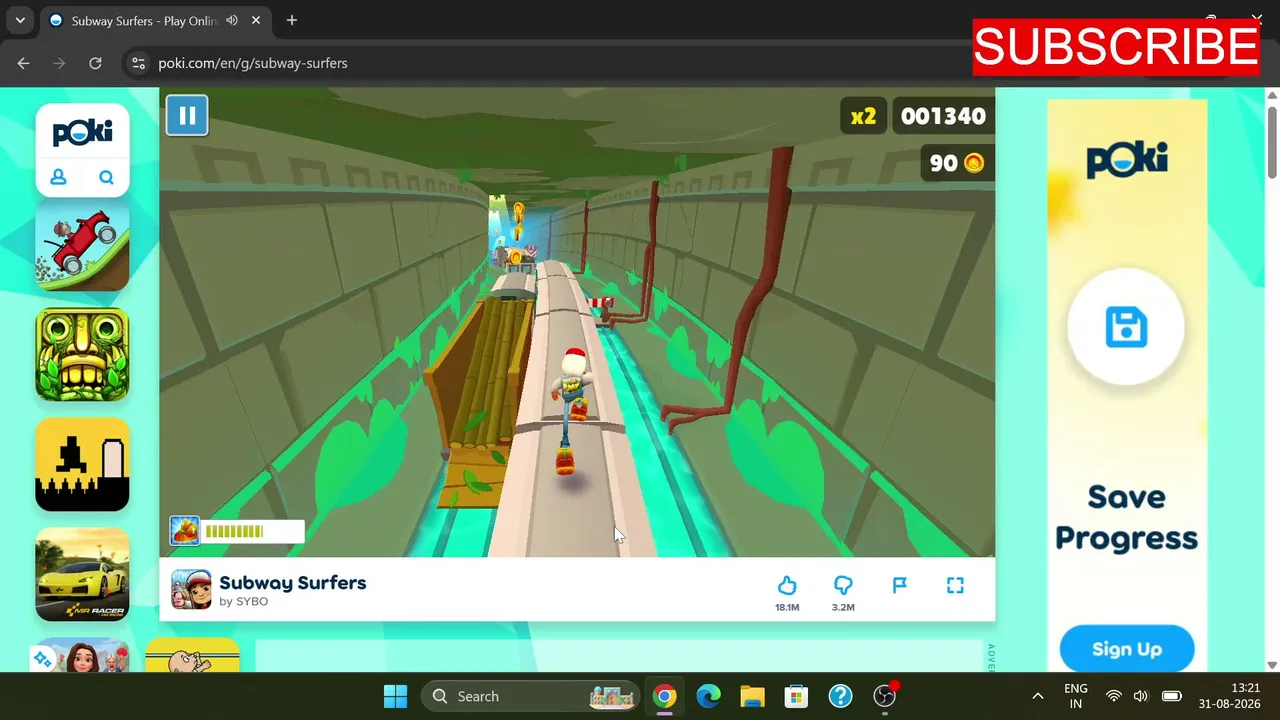Image resolution: width=1280 pixels, height=720 pixels.
Task: Click the Subway Surfers game icon beside the title
Action: pos(191,589)
